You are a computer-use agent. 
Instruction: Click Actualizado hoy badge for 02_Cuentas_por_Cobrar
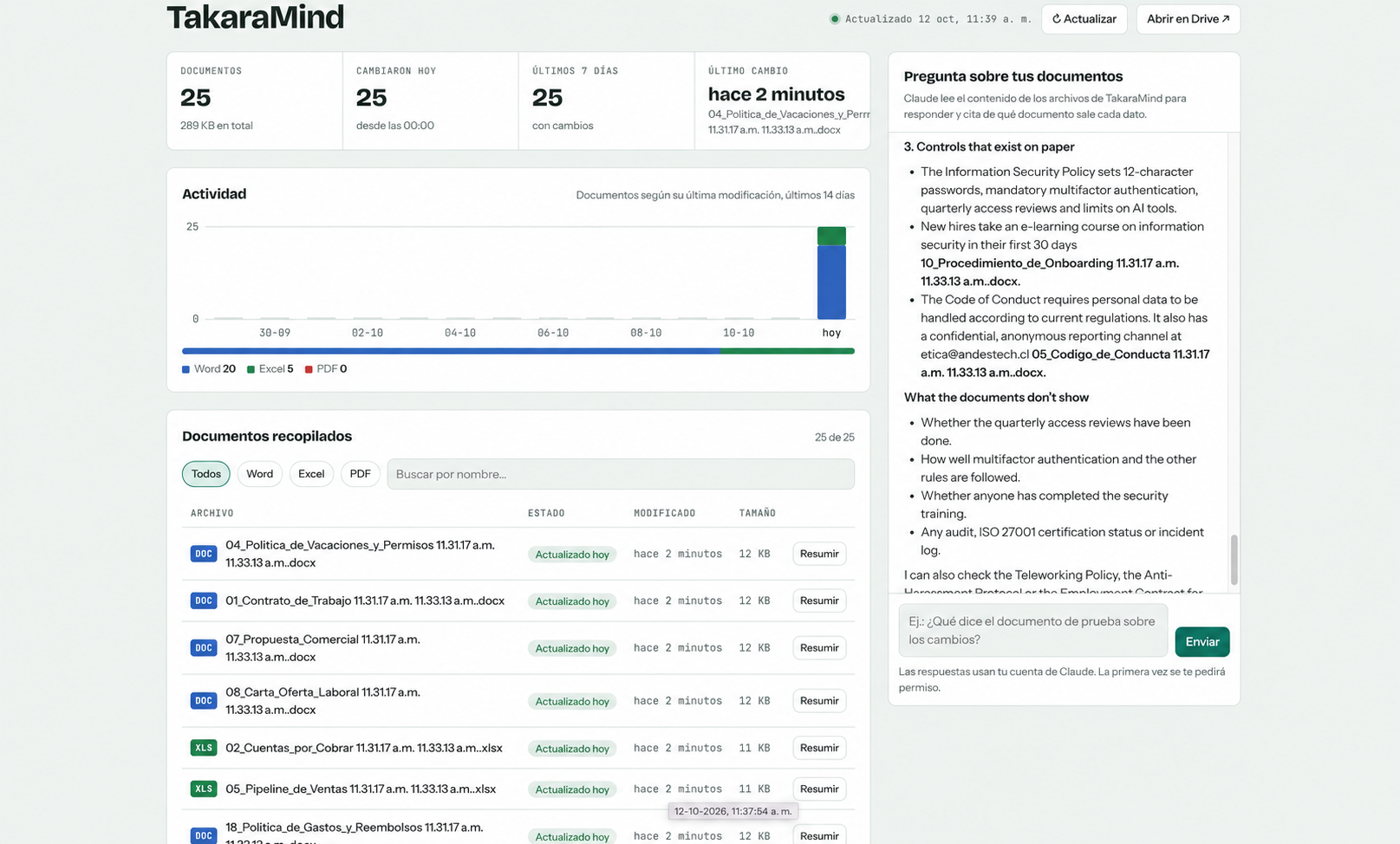572,749
